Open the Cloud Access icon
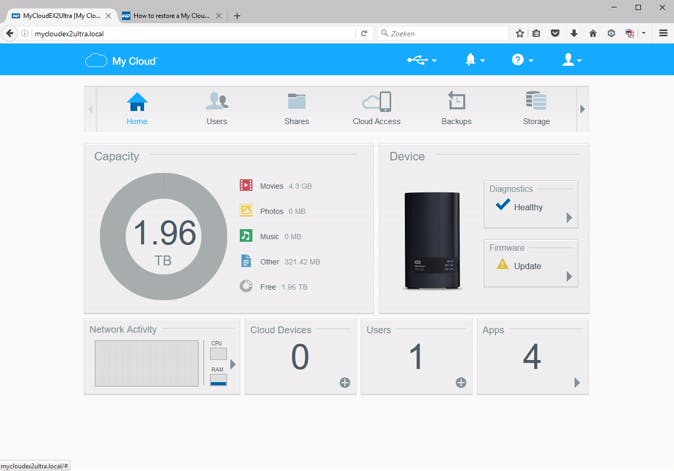This screenshot has width=674, height=471. tap(377, 102)
